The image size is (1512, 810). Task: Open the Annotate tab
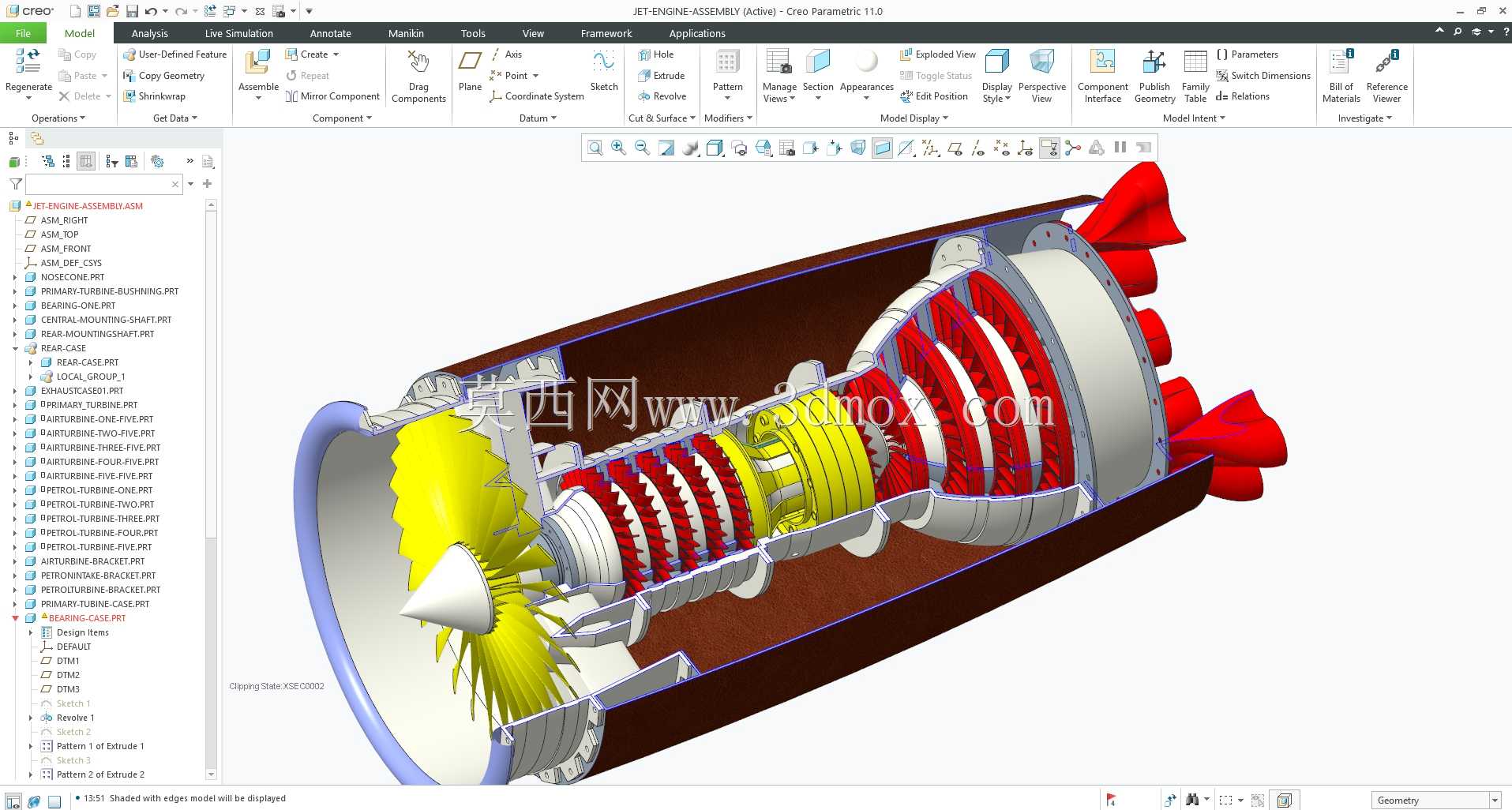click(330, 33)
